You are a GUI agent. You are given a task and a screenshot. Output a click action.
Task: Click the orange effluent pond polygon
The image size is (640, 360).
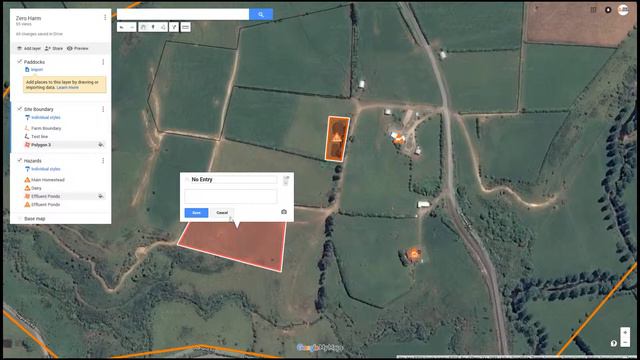(x=337, y=139)
